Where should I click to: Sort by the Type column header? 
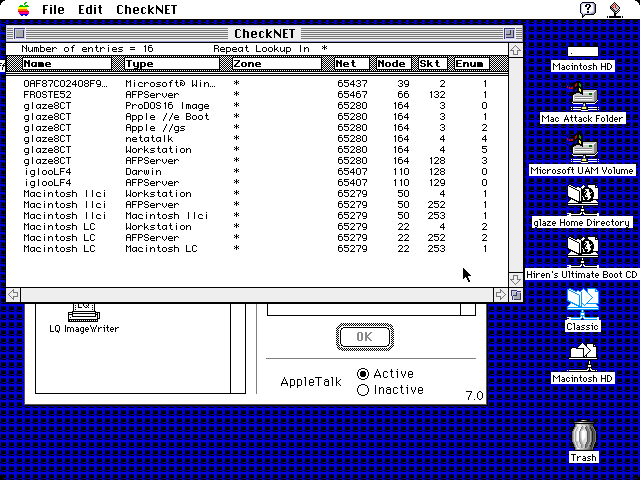pos(171,64)
